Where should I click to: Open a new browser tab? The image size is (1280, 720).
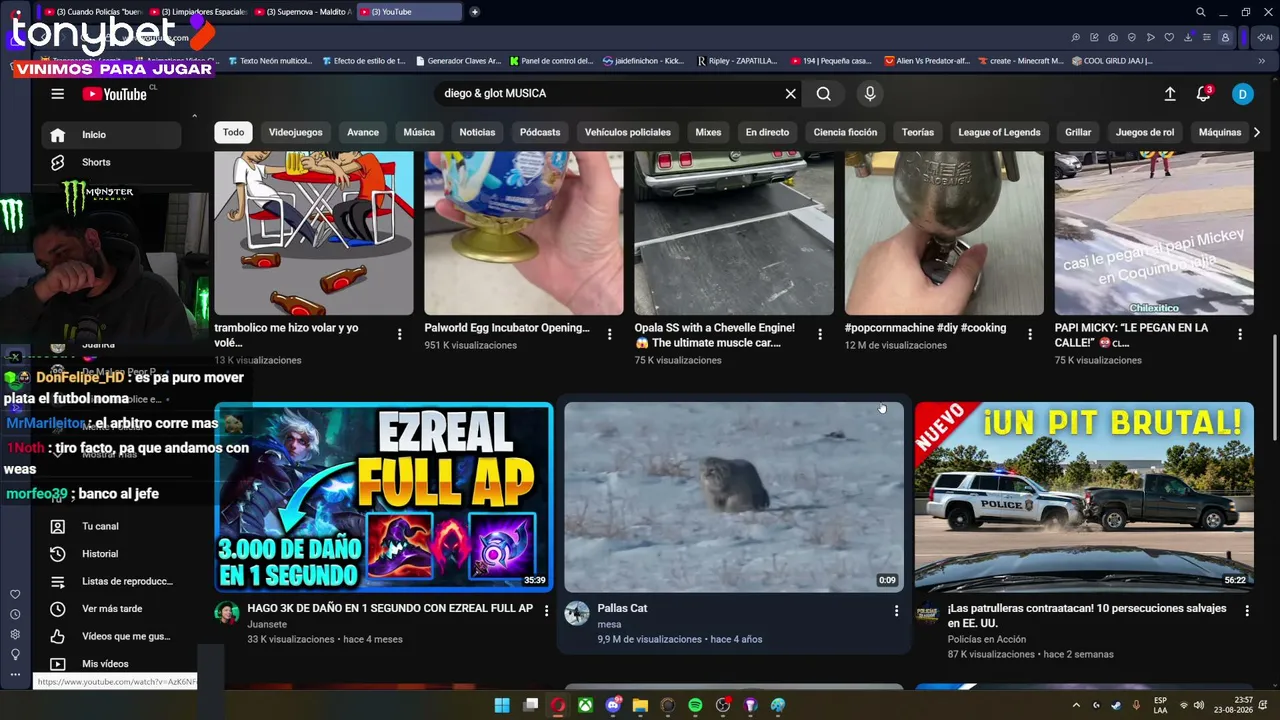click(x=474, y=12)
